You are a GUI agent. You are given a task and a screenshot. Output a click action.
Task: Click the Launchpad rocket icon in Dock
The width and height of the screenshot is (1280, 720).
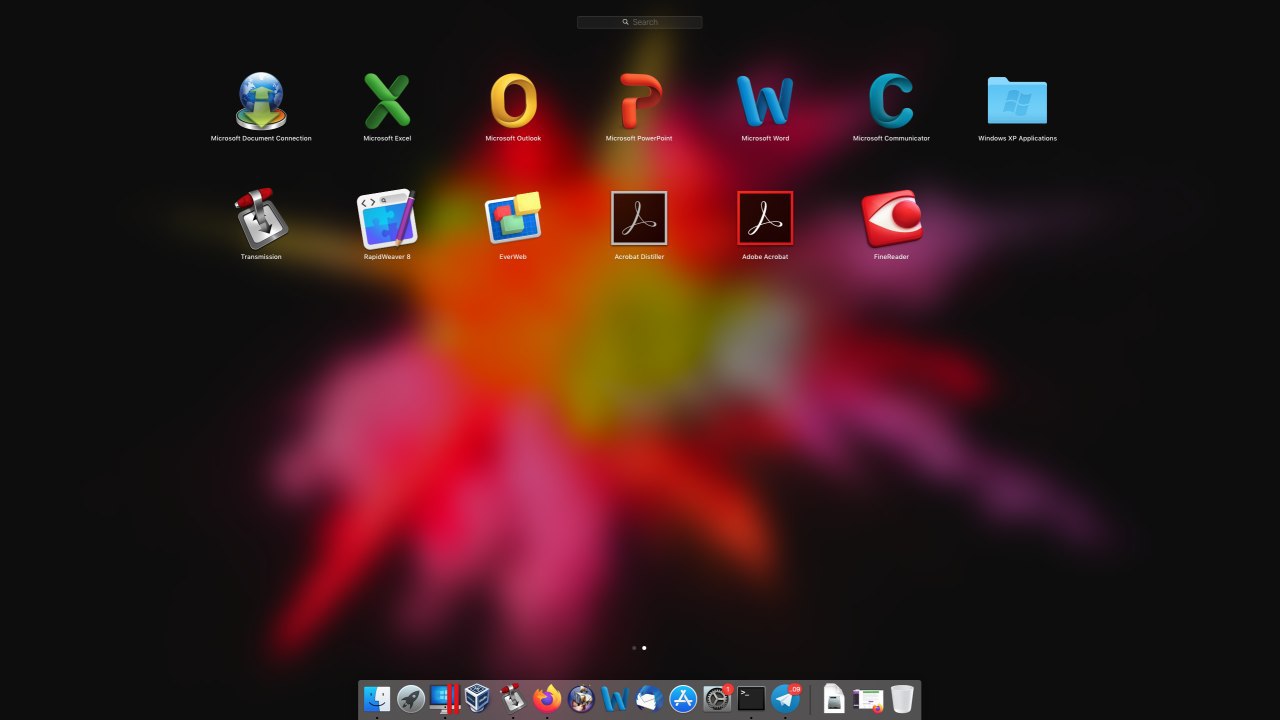(411, 699)
